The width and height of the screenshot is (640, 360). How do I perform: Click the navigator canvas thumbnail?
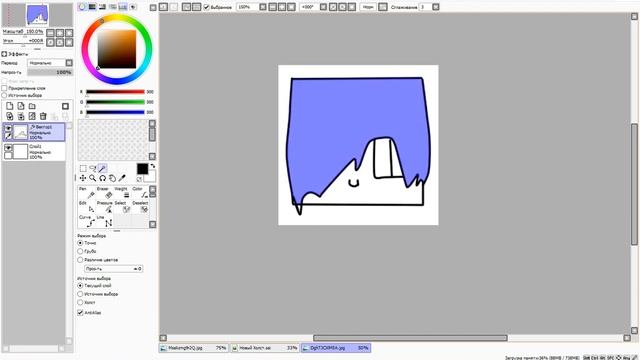pos(37,15)
